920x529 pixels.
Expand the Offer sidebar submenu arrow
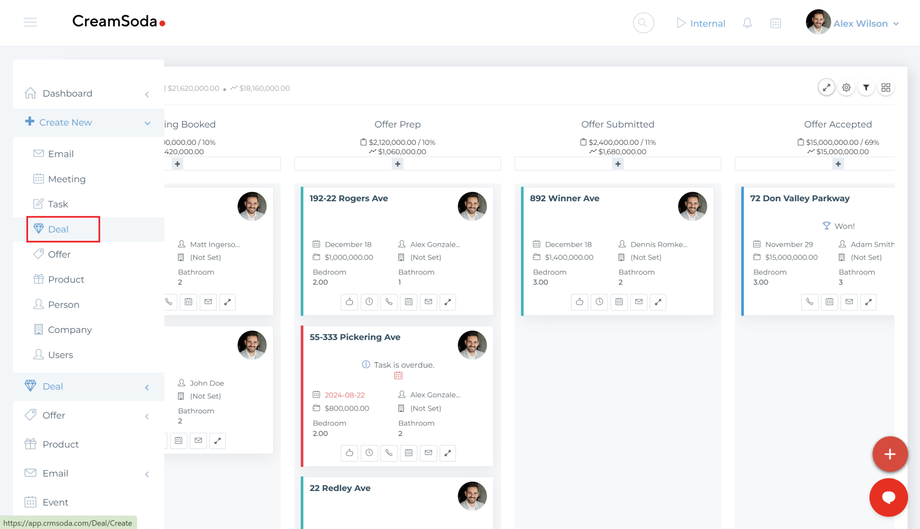coord(147,416)
